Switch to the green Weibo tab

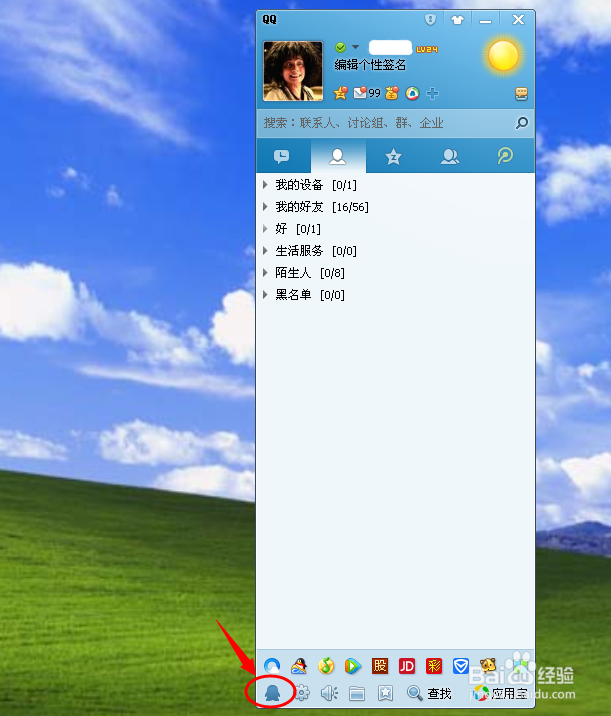pos(505,157)
